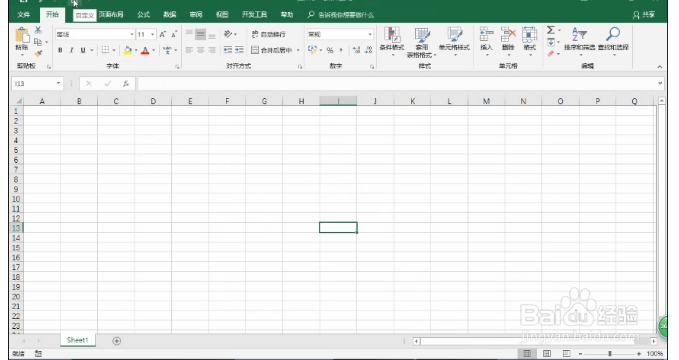Switch to Review (审阅) tab
Screen dimensions: 679x360
click(x=196, y=15)
